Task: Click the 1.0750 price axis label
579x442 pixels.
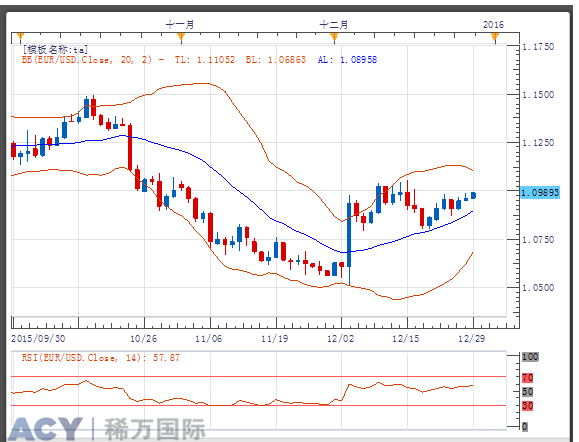Action: 538,240
